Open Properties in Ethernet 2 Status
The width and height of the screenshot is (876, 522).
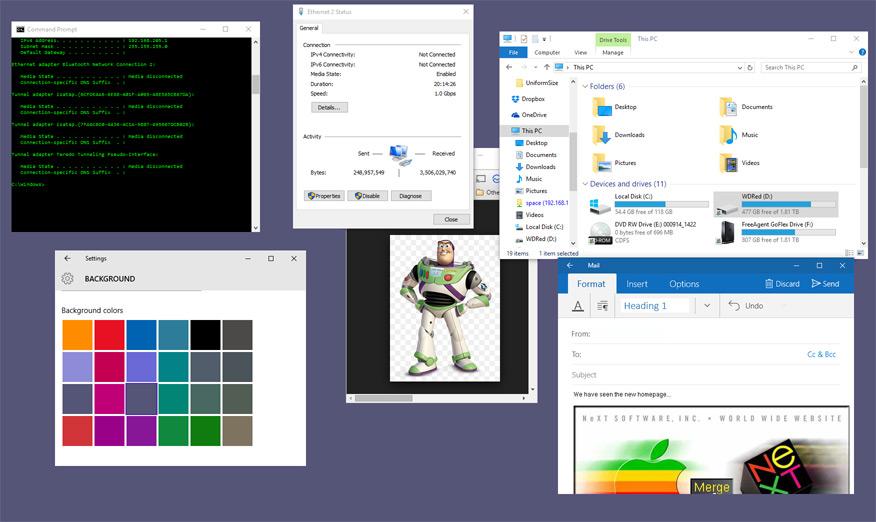click(x=324, y=196)
